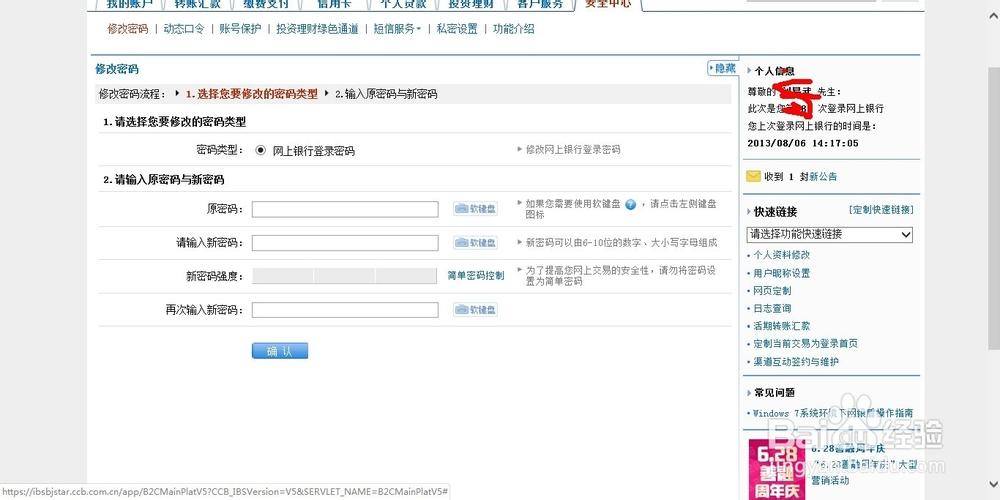Open 请选择功能快速链接 combo box
Image resolution: width=1000 pixels, height=500 pixels.
point(830,234)
